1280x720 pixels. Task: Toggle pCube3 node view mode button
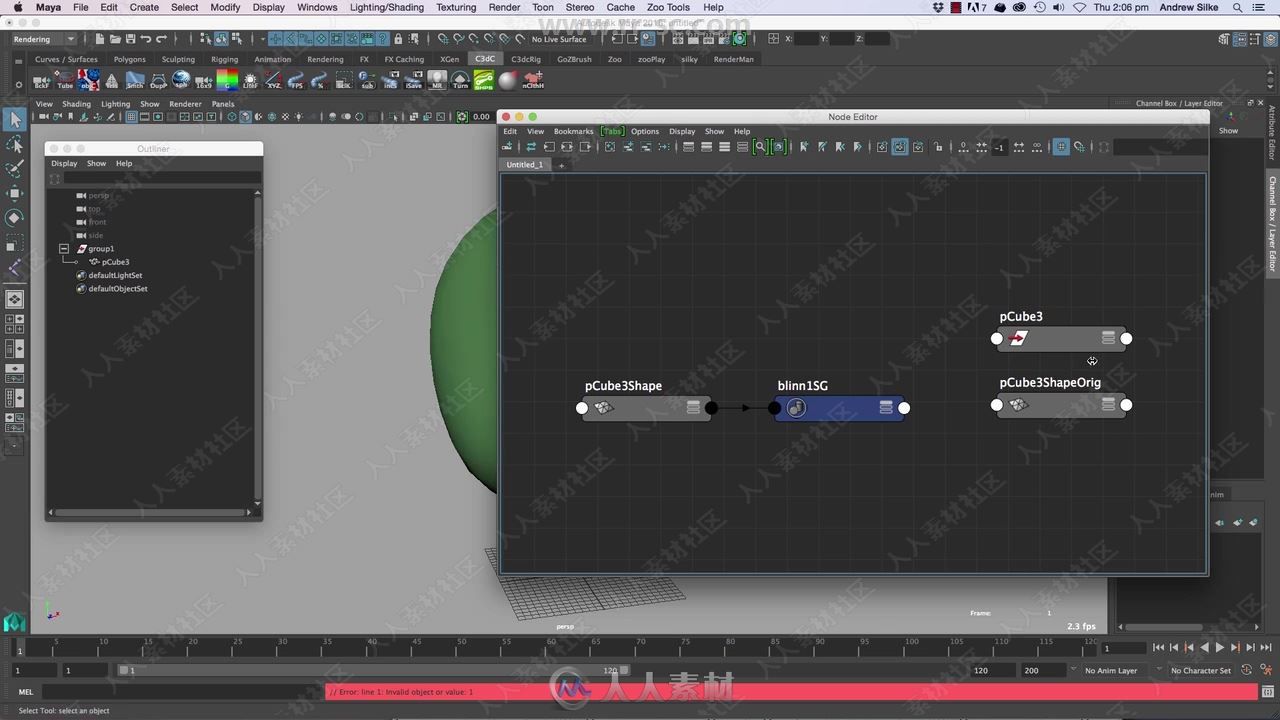tap(1108, 338)
